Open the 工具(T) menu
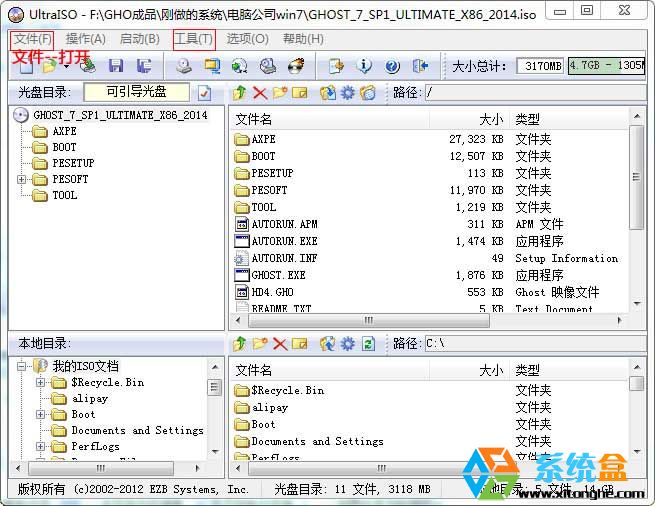This screenshot has width=655, height=506. pyautogui.click(x=194, y=39)
